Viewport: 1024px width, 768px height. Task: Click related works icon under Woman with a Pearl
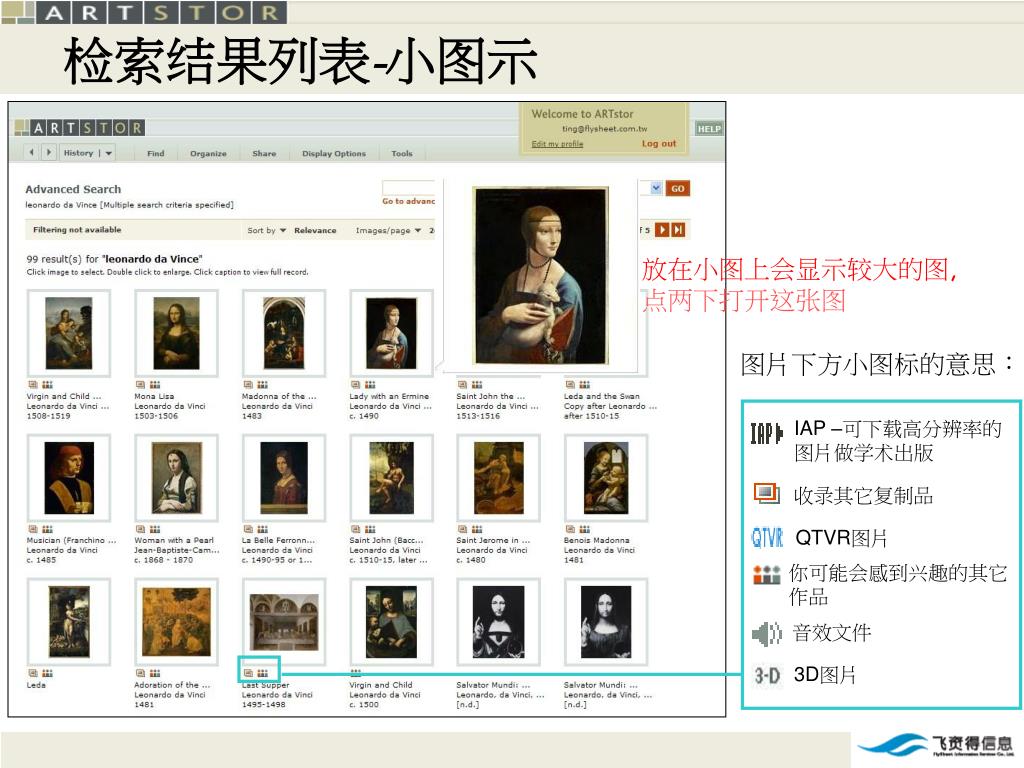coord(155,529)
